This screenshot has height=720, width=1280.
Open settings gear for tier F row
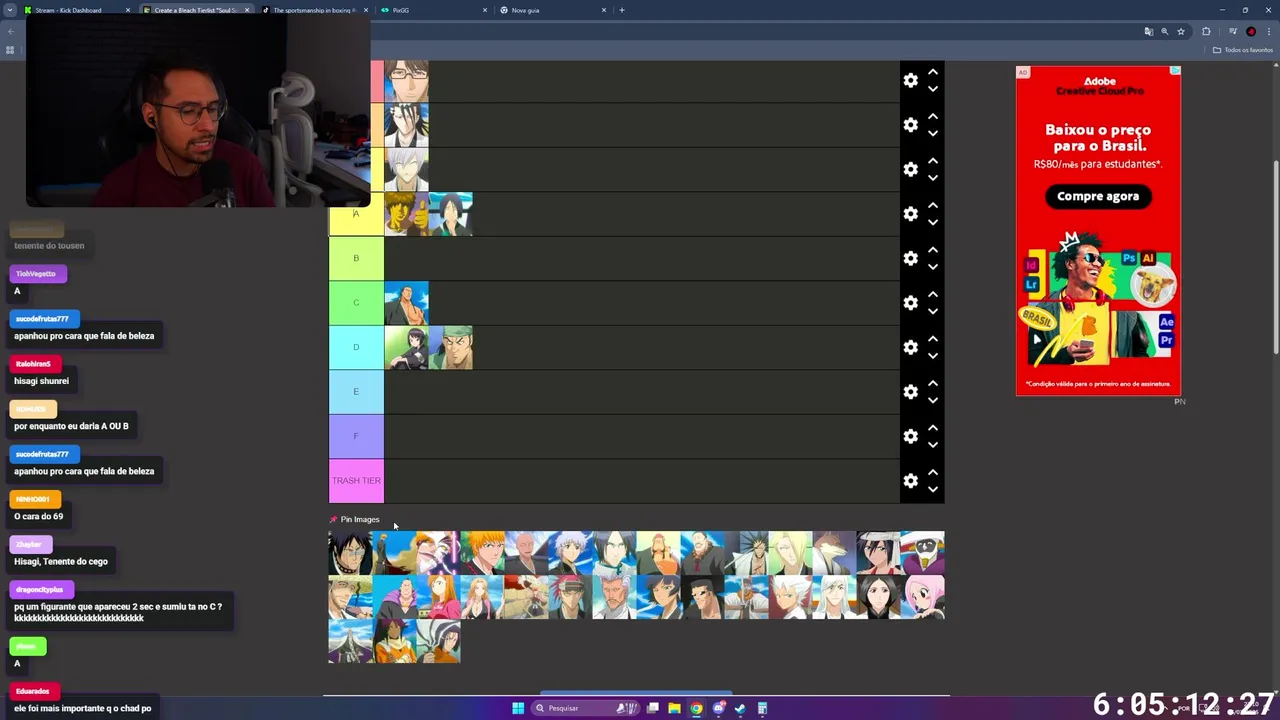click(910, 436)
